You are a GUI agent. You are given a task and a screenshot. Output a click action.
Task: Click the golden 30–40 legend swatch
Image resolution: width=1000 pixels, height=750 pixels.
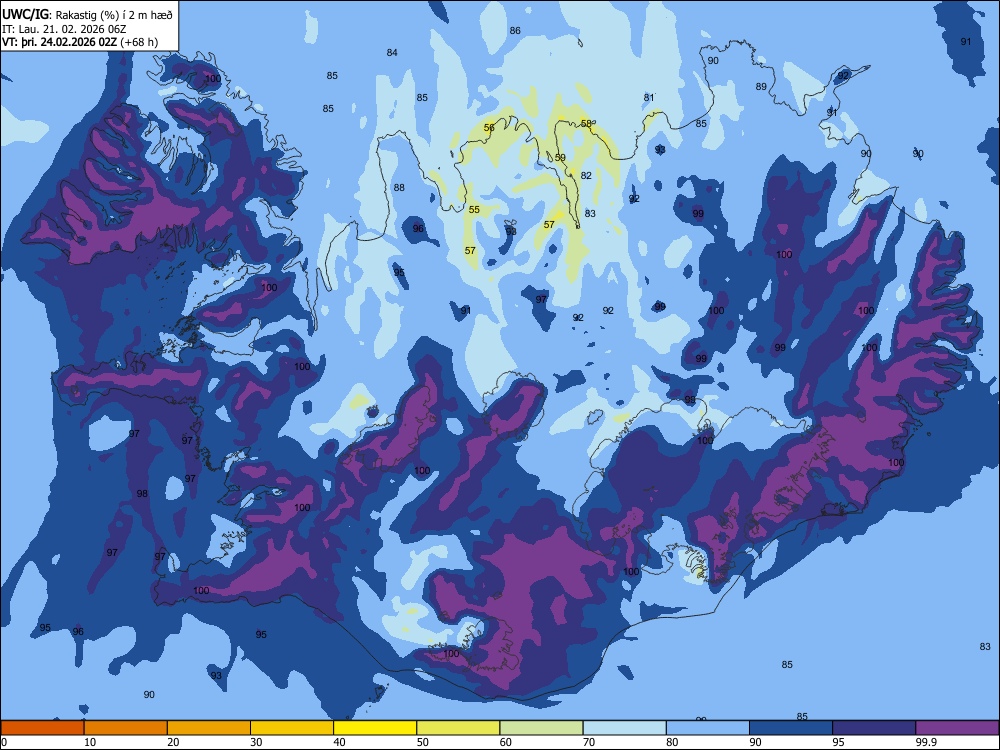292,728
